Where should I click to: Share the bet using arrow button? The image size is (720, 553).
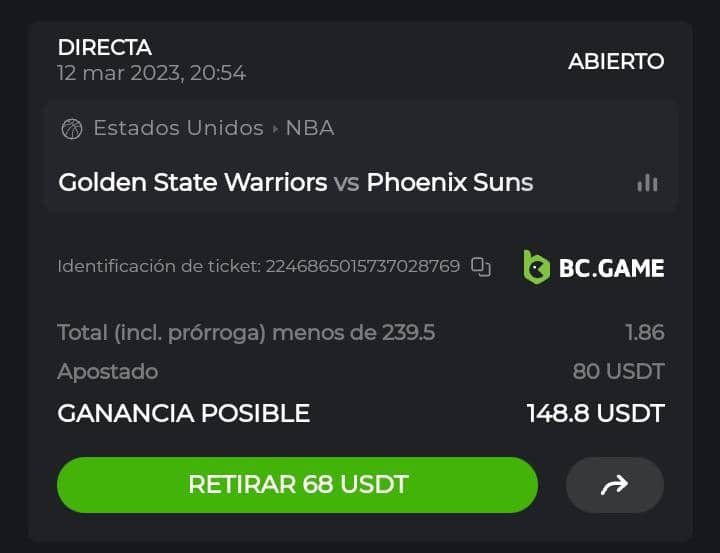(614, 485)
